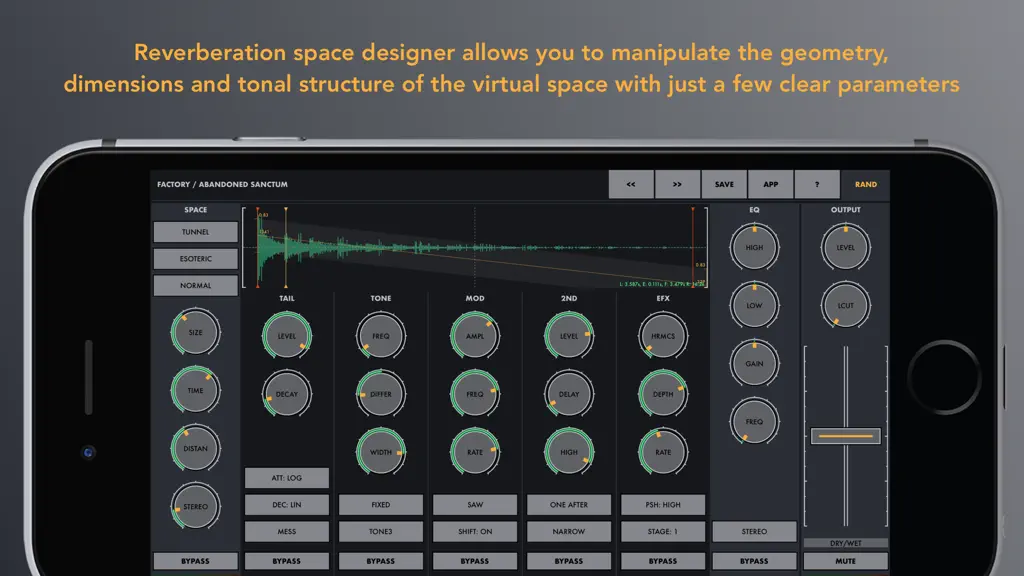This screenshot has width=1024, height=576.
Task: Click the TAIL DECAY knob
Action: pos(287,394)
